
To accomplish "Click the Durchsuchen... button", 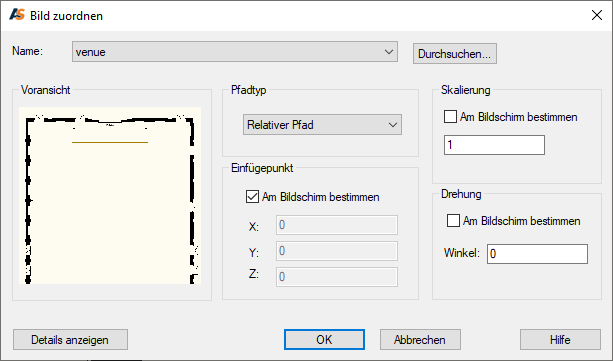I will (x=455, y=54).
